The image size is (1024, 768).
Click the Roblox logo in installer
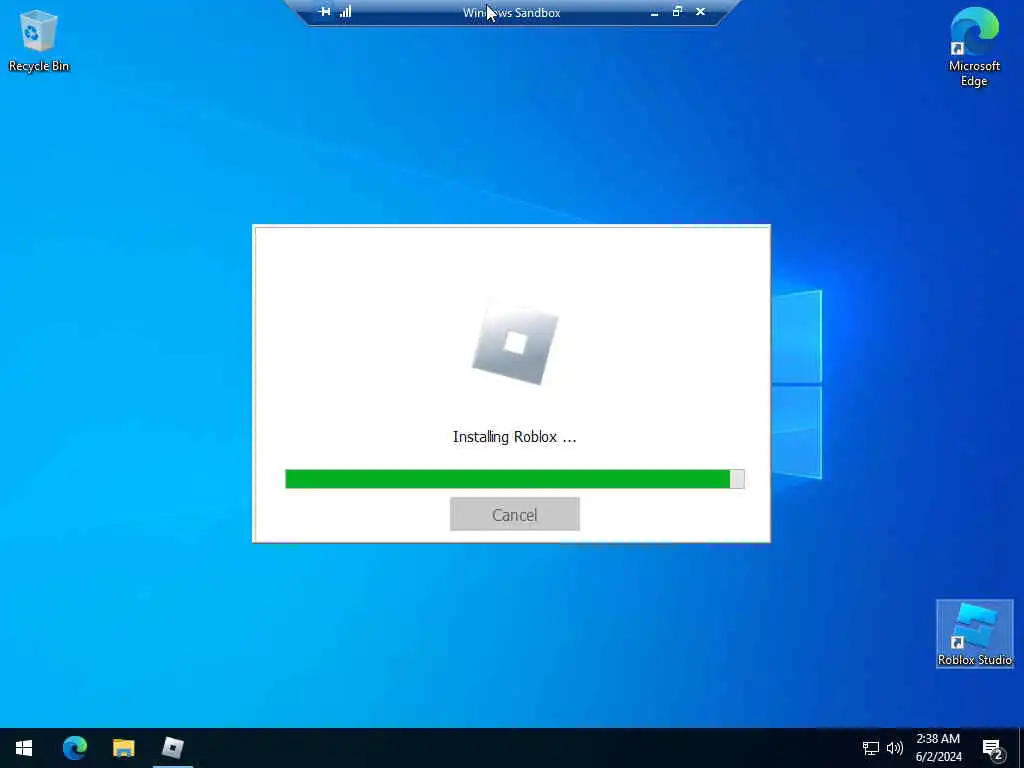tap(515, 343)
